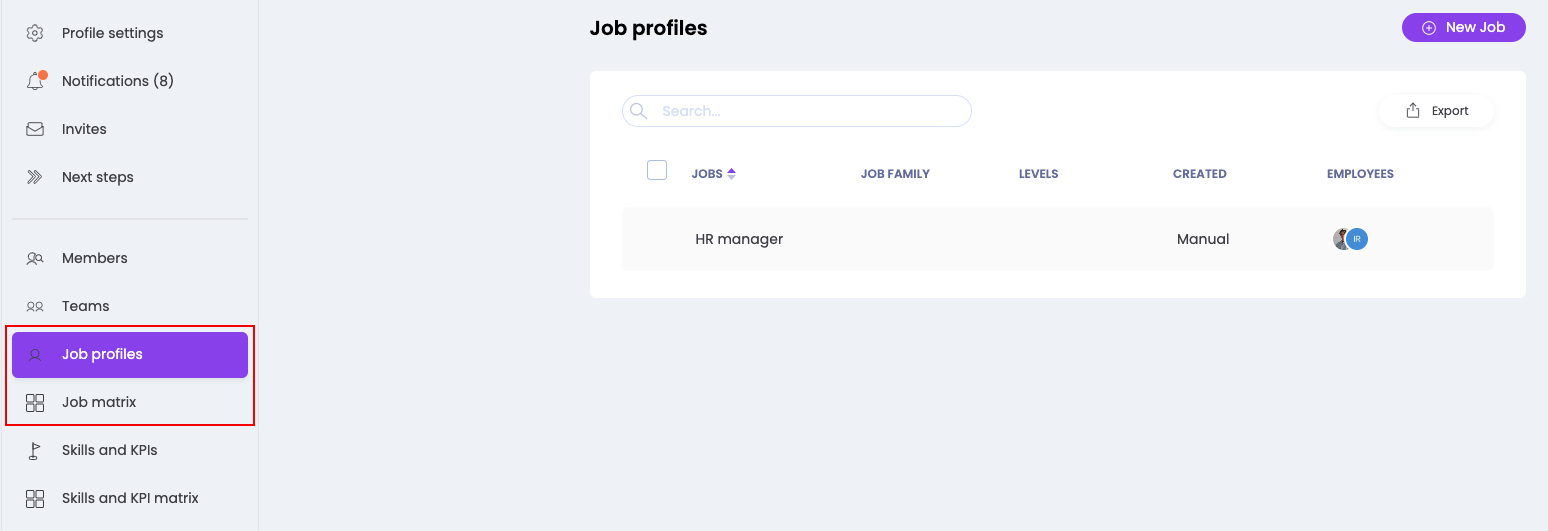Click the Skills and KPIs flag icon
The height and width of the screenshot is (531, 1548).
(x=35, y=450)
